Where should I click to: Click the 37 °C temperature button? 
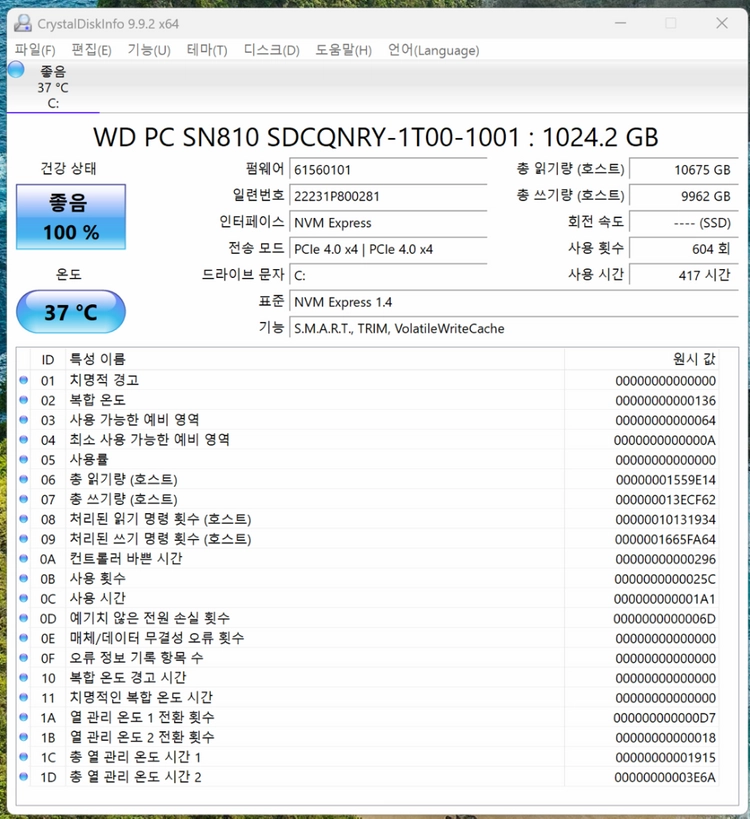pos(71,312)
